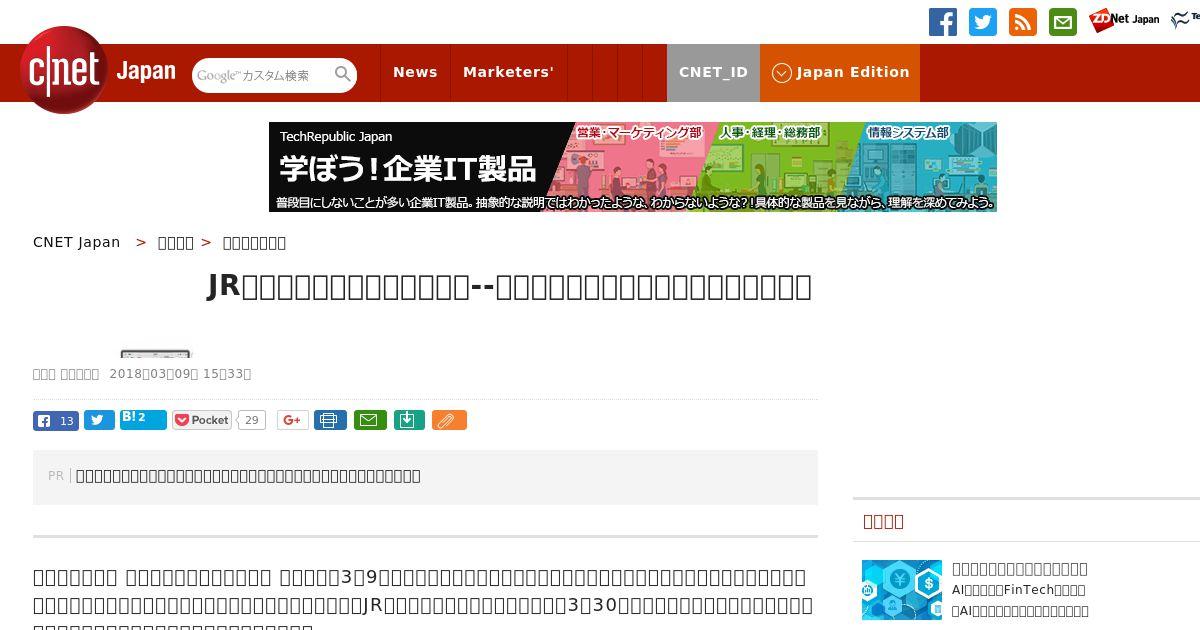Print the article with the printer icon
This screenshot has width=1200, height=630.
click(330, 420)
